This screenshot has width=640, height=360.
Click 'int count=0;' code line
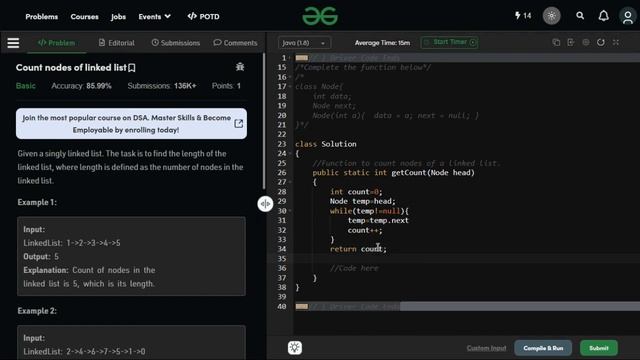coord(356,192)
